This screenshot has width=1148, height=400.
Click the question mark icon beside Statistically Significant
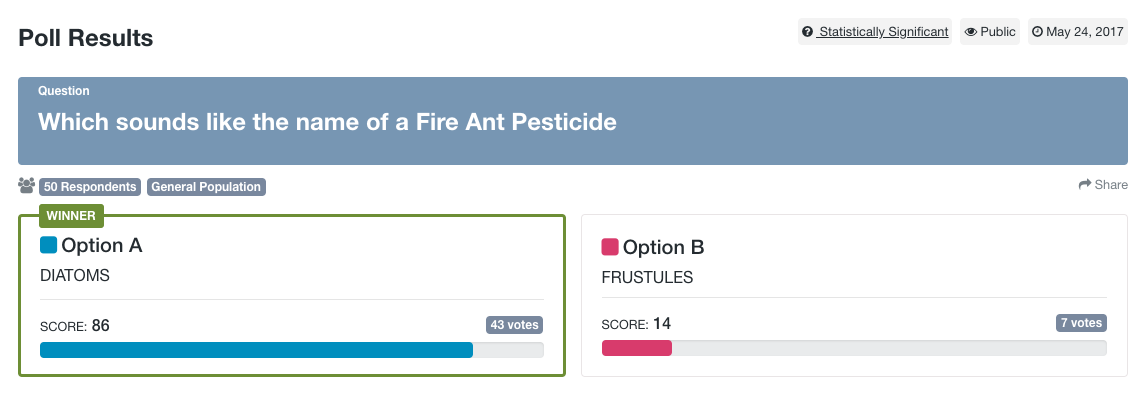(808, 32)
